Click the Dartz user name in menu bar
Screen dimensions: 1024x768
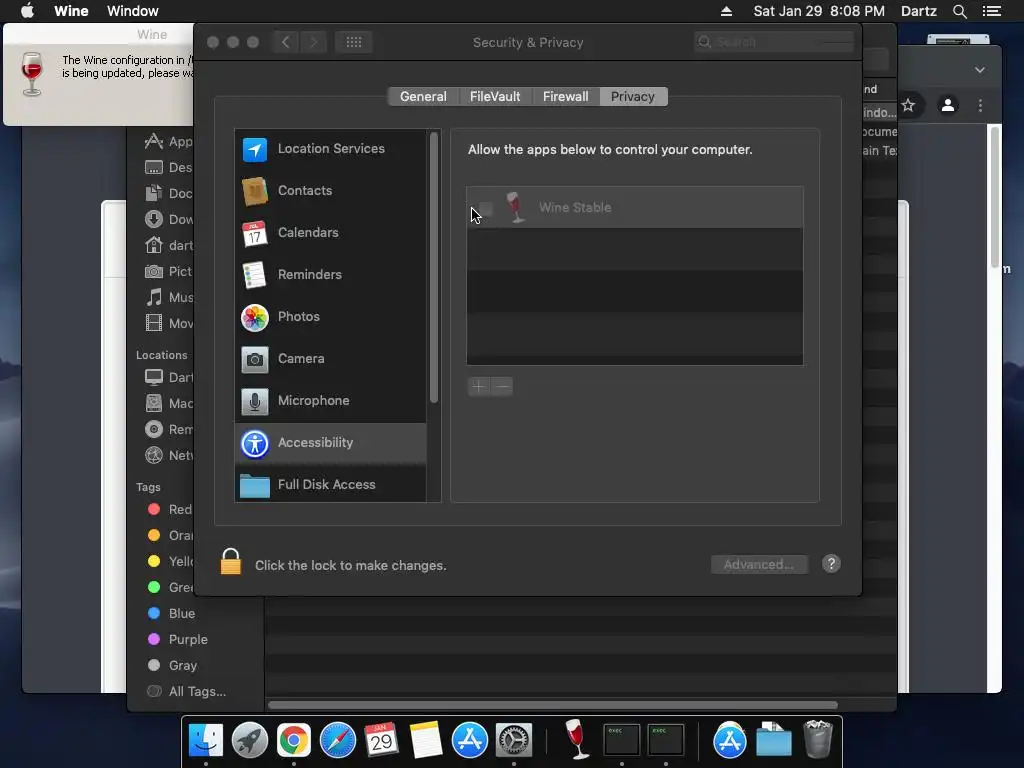918,11
